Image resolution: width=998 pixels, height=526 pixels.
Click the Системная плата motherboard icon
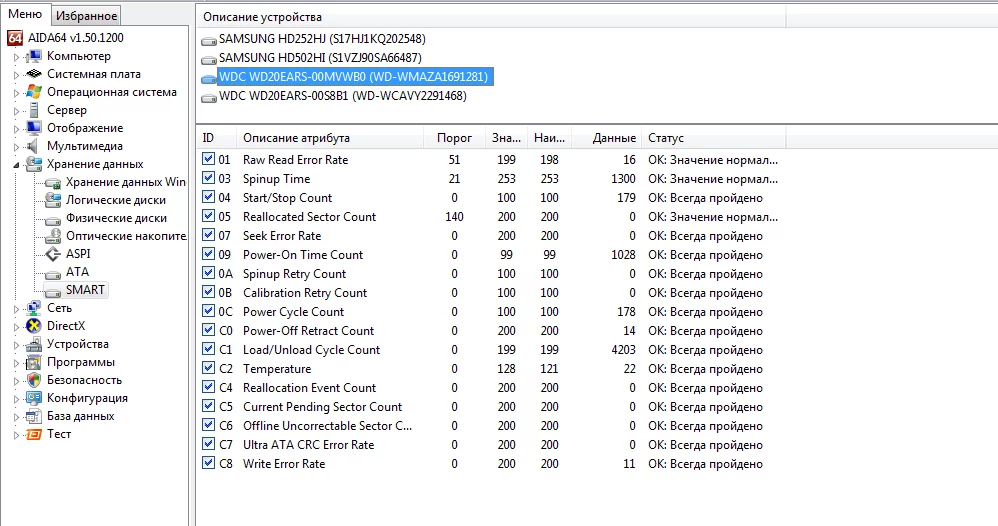coord(34,75)
